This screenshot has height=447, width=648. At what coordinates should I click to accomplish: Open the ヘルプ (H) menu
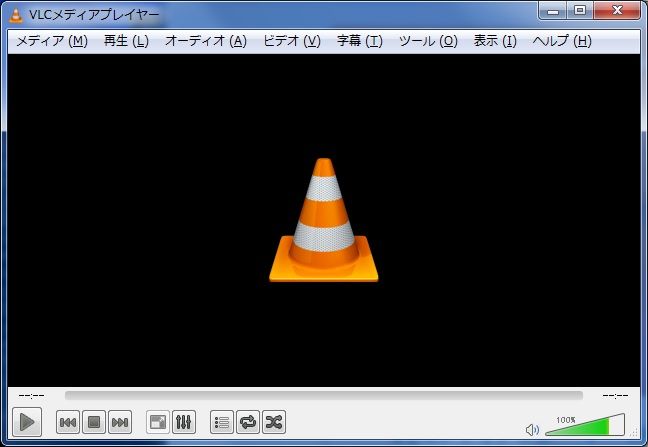click(562, 41)
